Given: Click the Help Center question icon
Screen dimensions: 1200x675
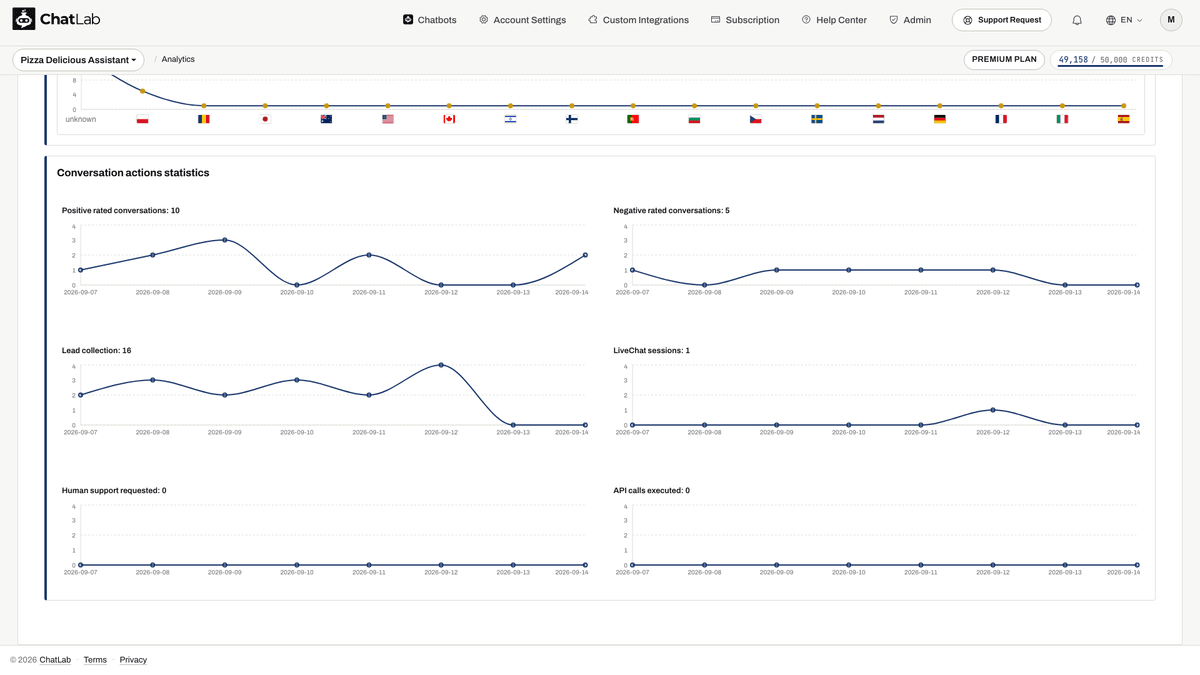Looking at the screenshot, I should (x=806, y=20).
